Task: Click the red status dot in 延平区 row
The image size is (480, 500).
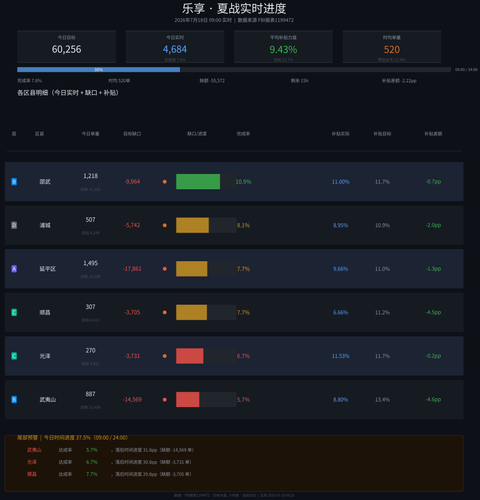Action: click(165, 269)
